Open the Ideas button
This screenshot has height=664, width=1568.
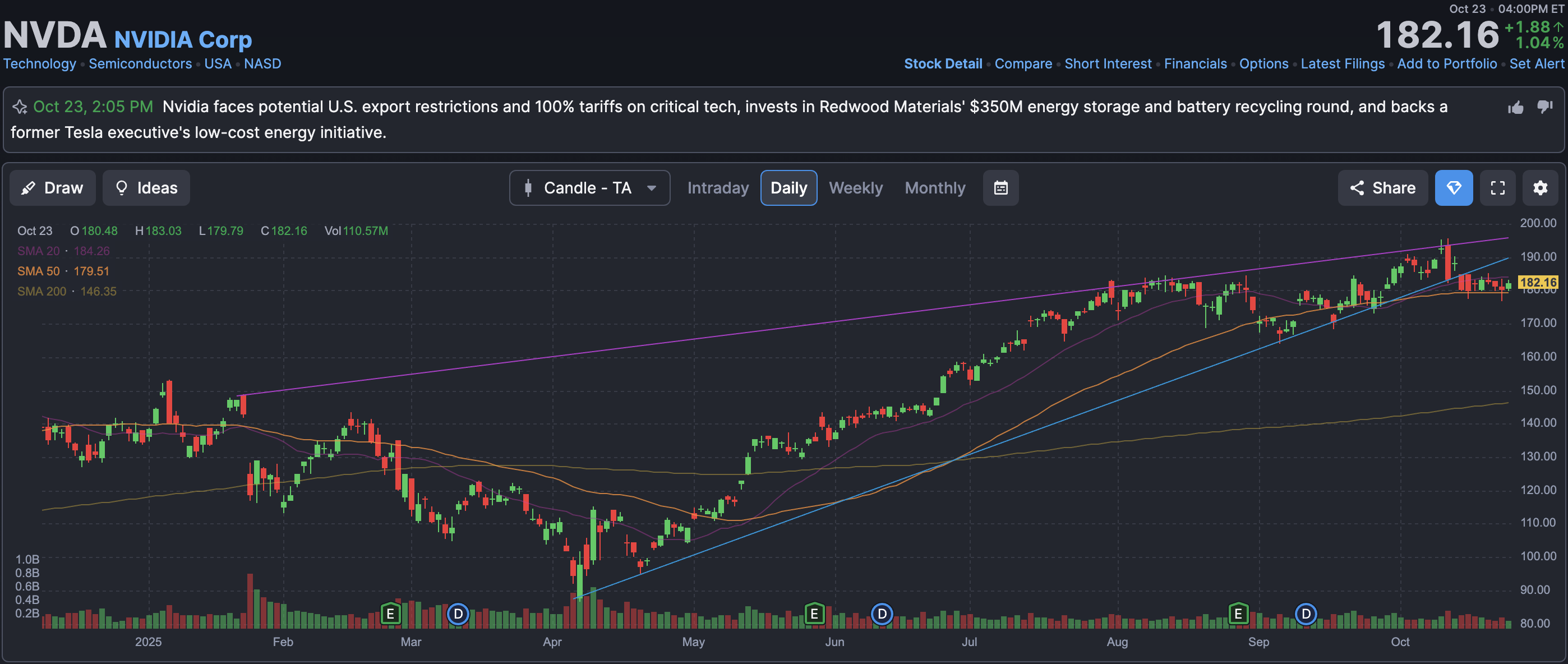(x=146, y=188)
